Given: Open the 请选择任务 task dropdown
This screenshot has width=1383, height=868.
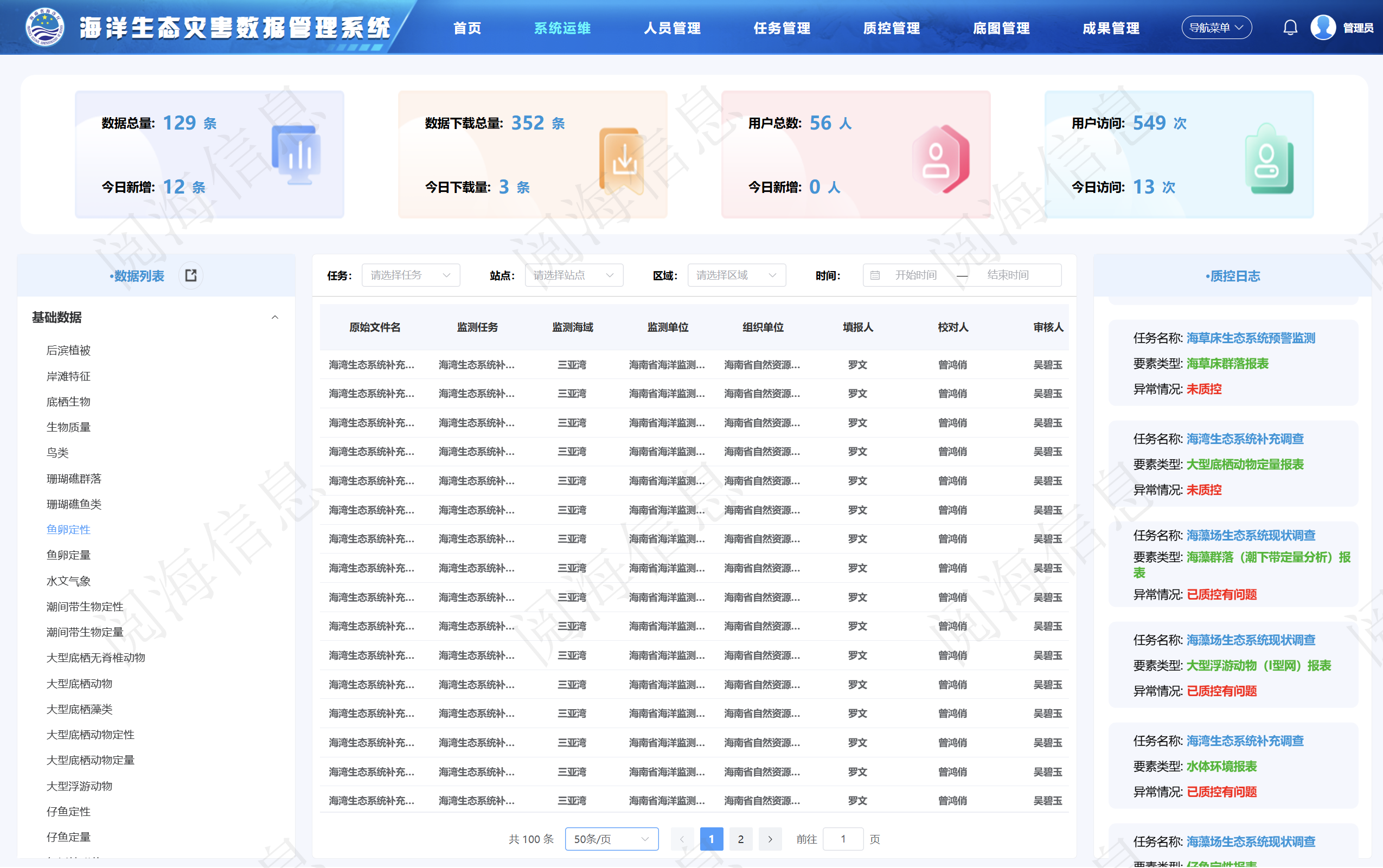Looking at the screenshot, I should click(411, 275).
